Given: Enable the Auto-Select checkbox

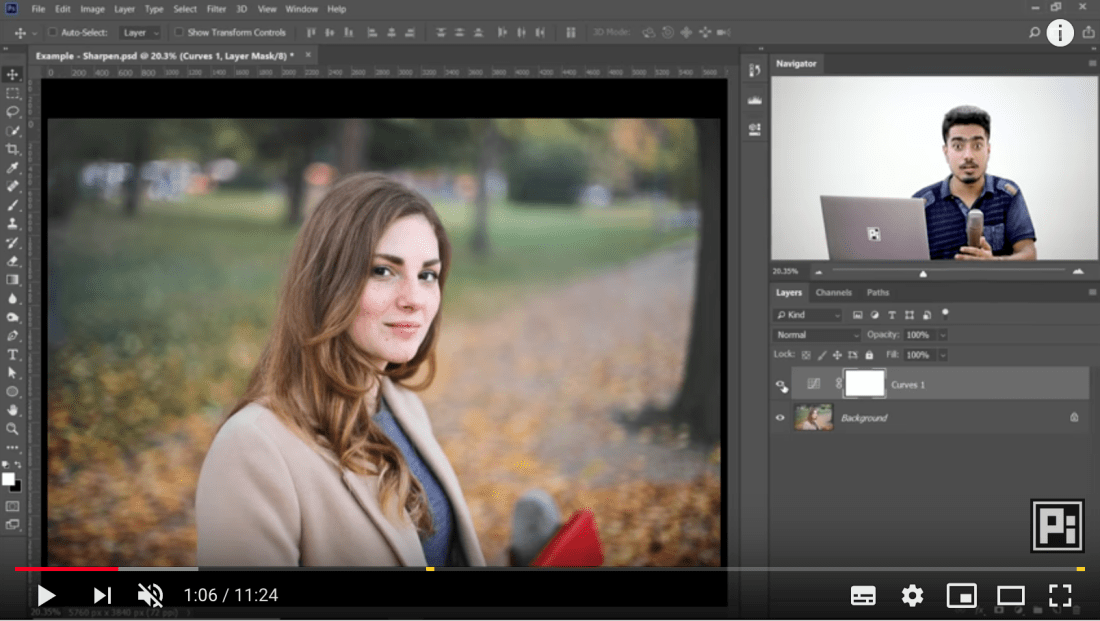Looking at the screenshot, I should pos(53,33).
